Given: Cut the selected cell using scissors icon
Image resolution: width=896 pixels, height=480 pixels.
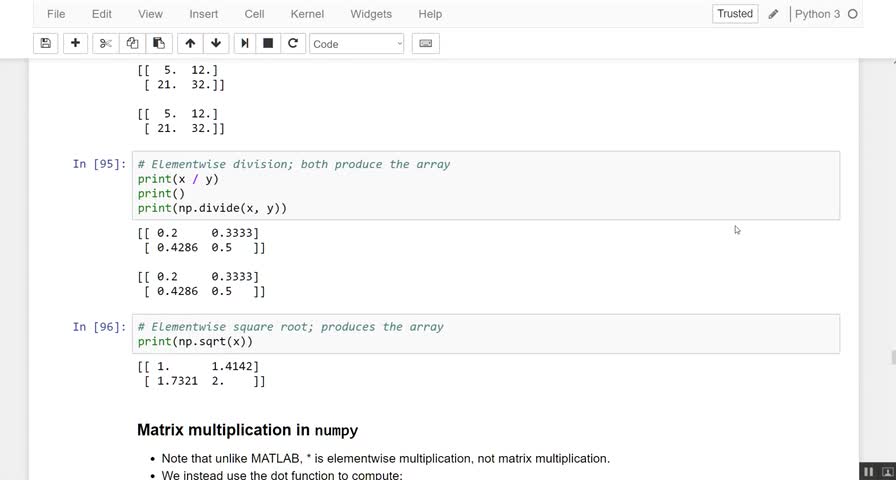Looking at the screenshot, I should 105,43.
